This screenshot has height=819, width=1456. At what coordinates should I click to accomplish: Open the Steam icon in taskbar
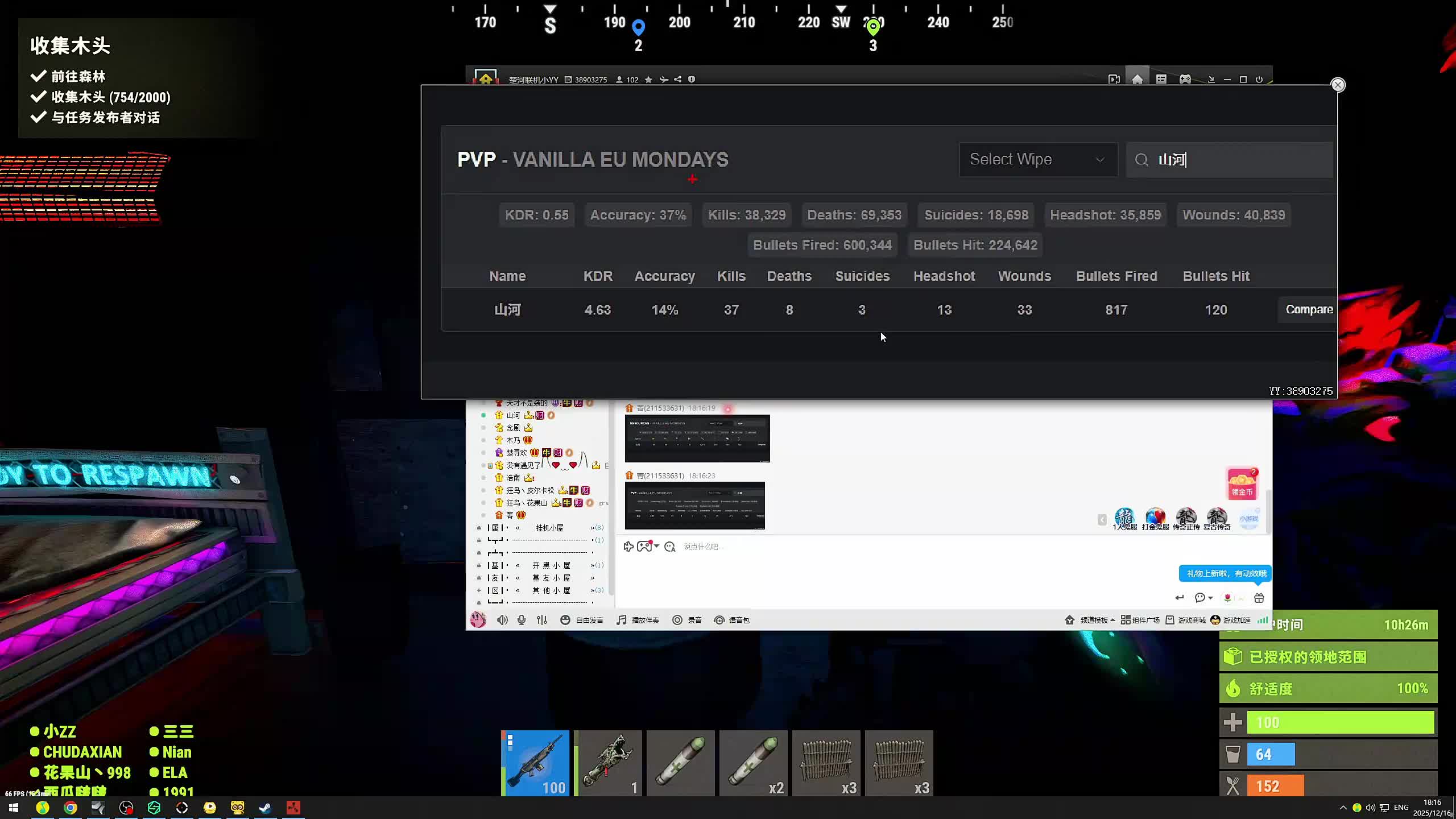(265, 808)
